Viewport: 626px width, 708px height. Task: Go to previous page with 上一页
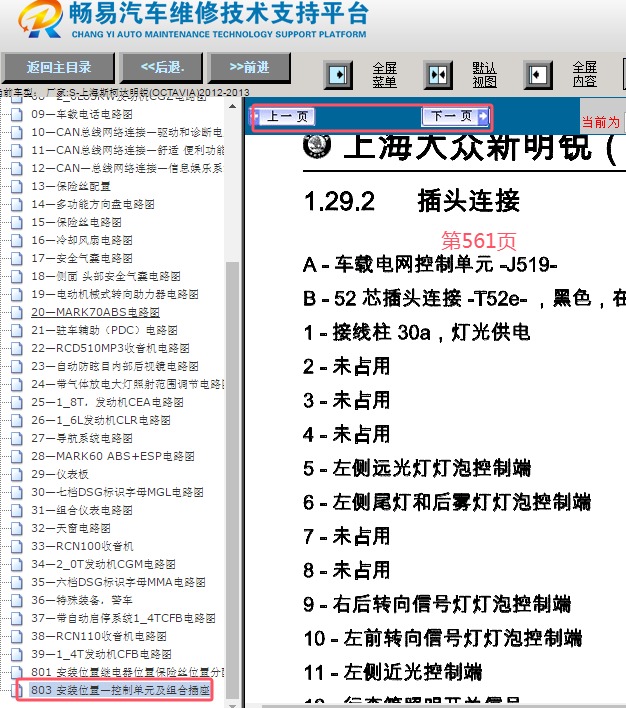(286, 116)
